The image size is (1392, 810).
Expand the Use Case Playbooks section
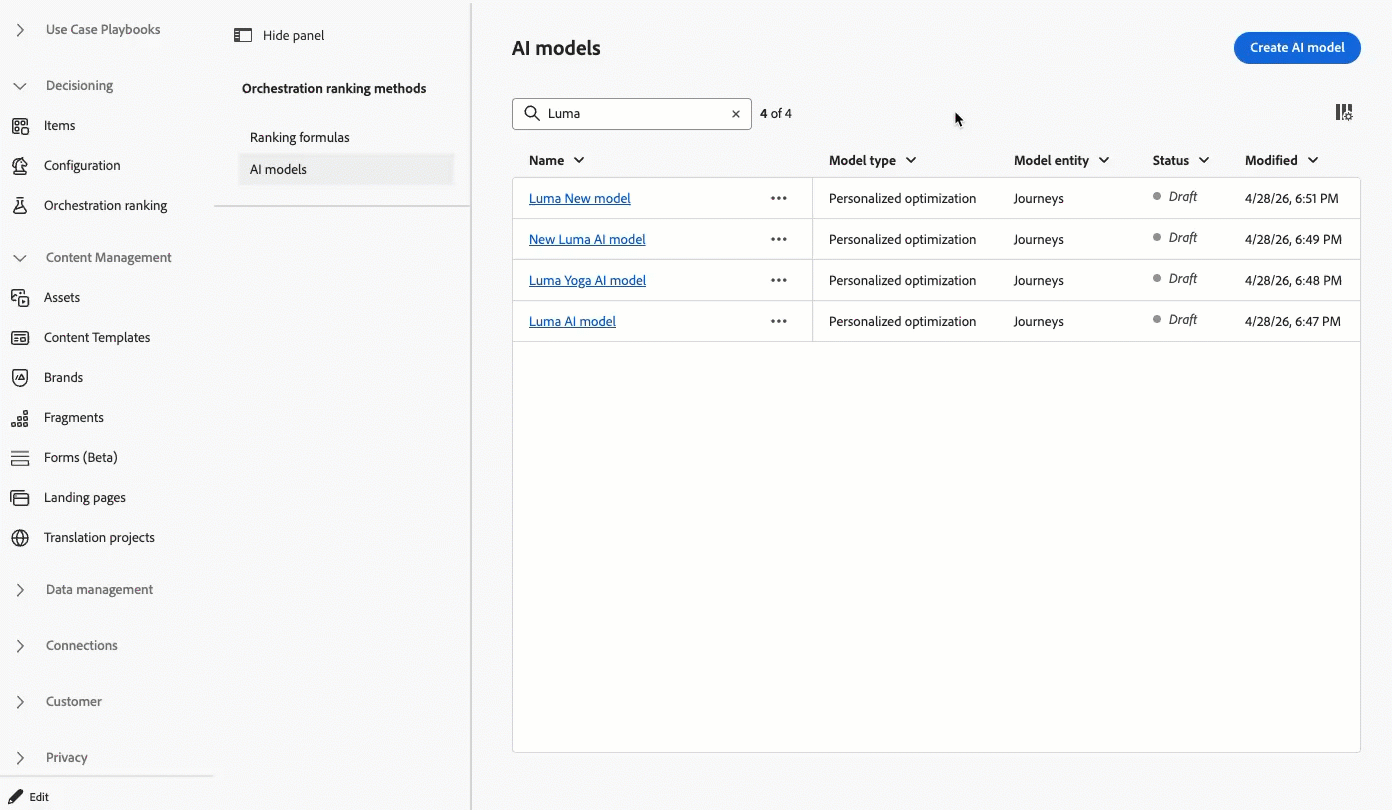tap(20, 30)
